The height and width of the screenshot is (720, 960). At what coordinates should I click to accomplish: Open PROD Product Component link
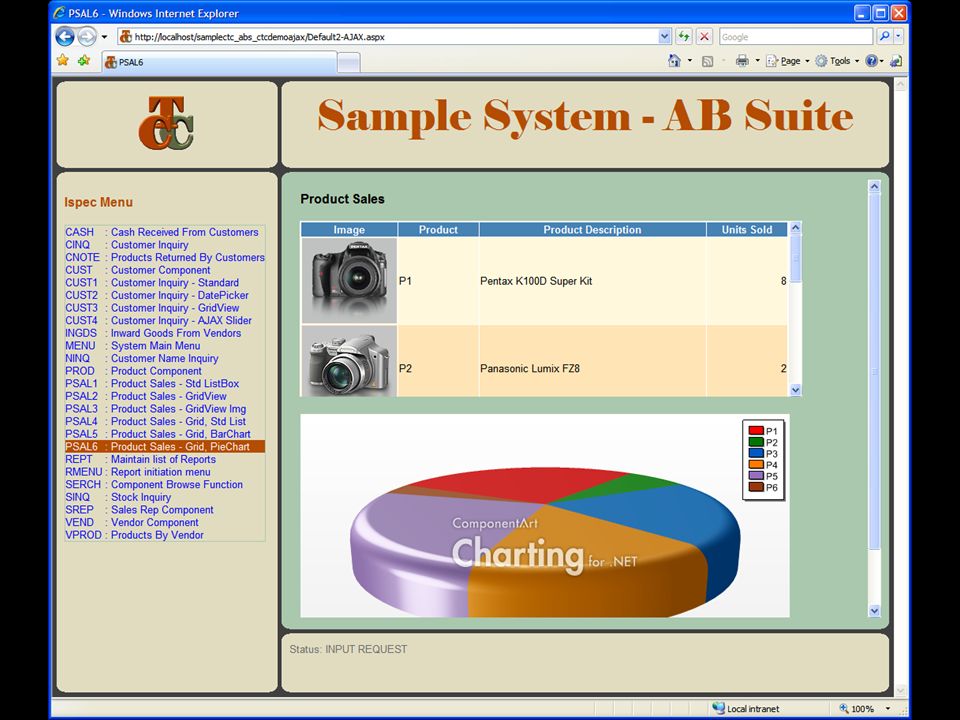[133, 371]
